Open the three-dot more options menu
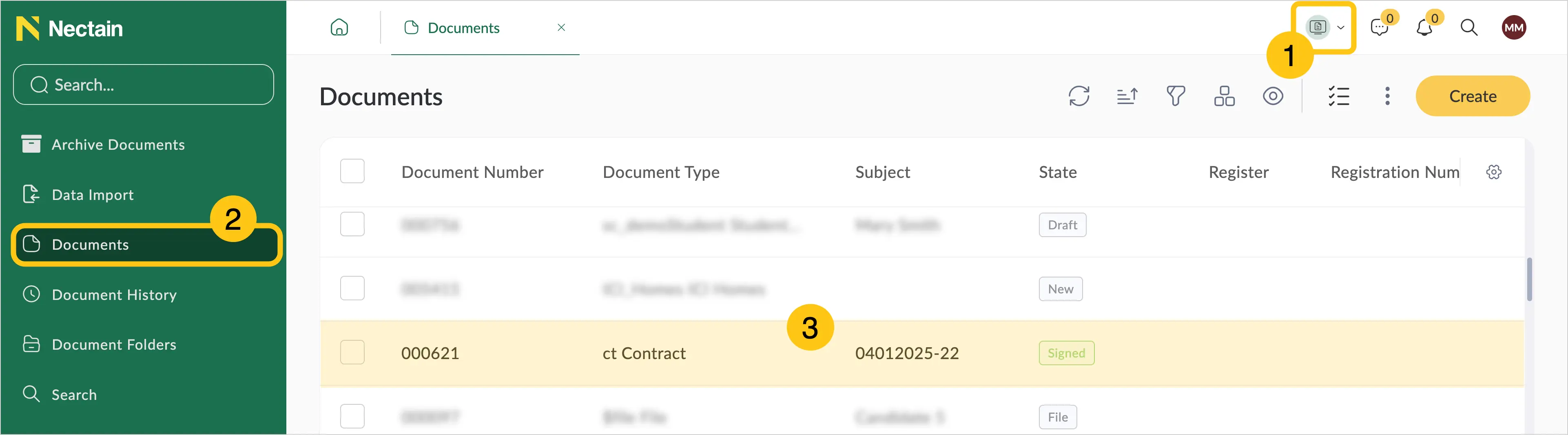Image resolution: width=1568 pixels, height=435 pixels. (x=1387, y=96)
